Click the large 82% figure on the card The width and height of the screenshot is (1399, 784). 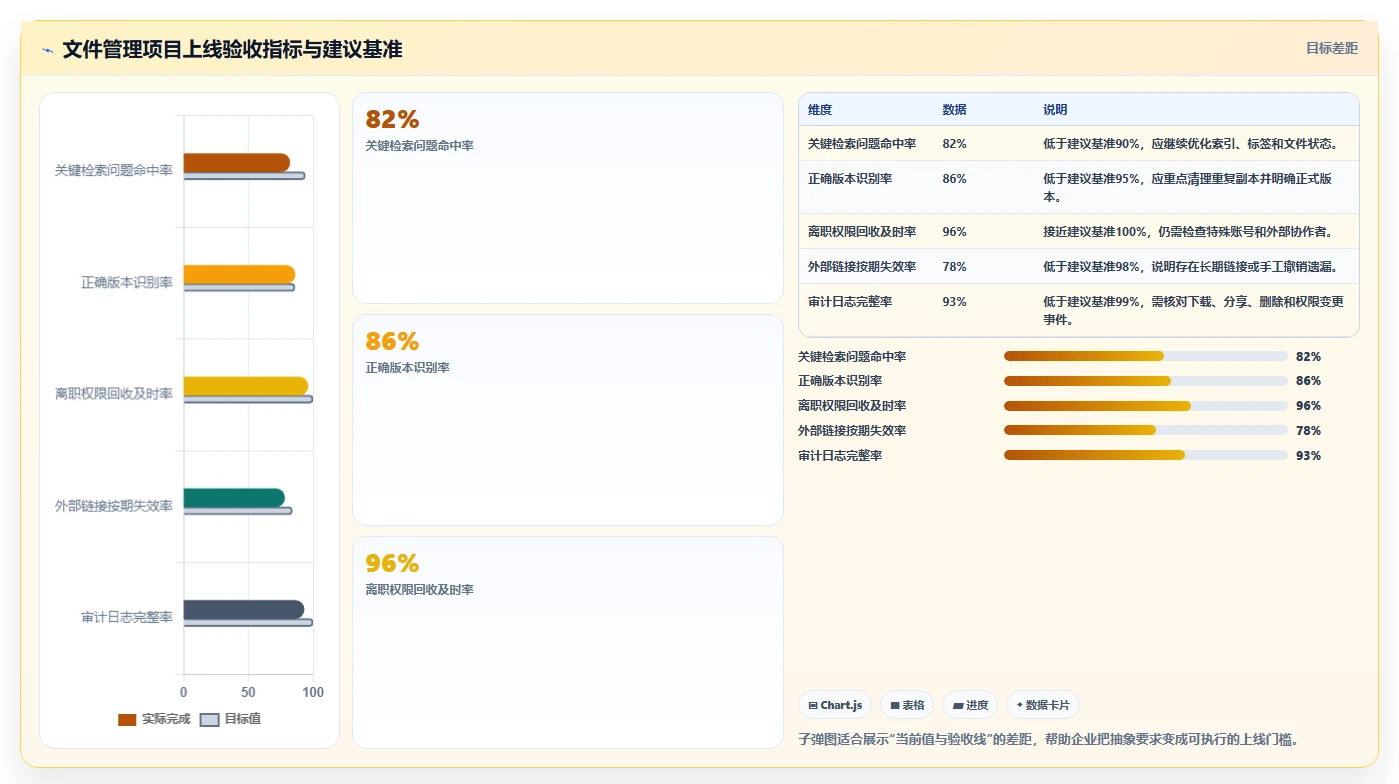click(392, 120)
